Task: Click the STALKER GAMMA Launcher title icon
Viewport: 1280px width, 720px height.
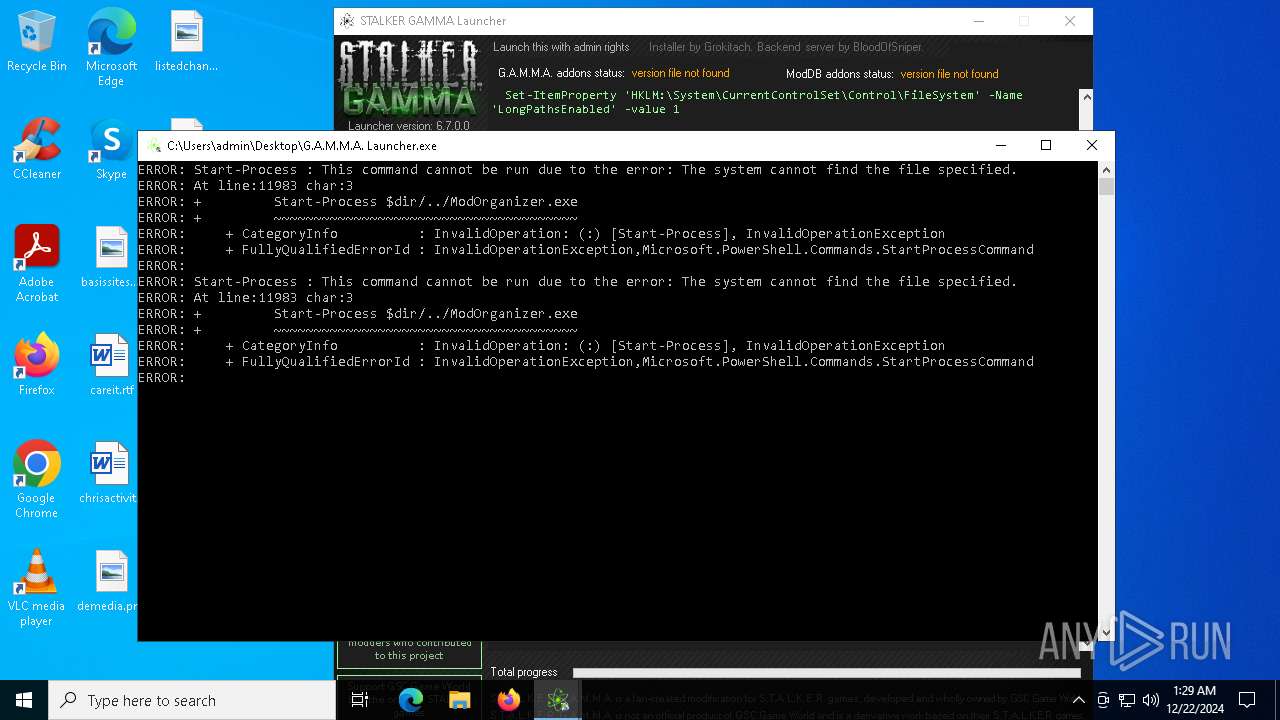Action: click(347, 21)
